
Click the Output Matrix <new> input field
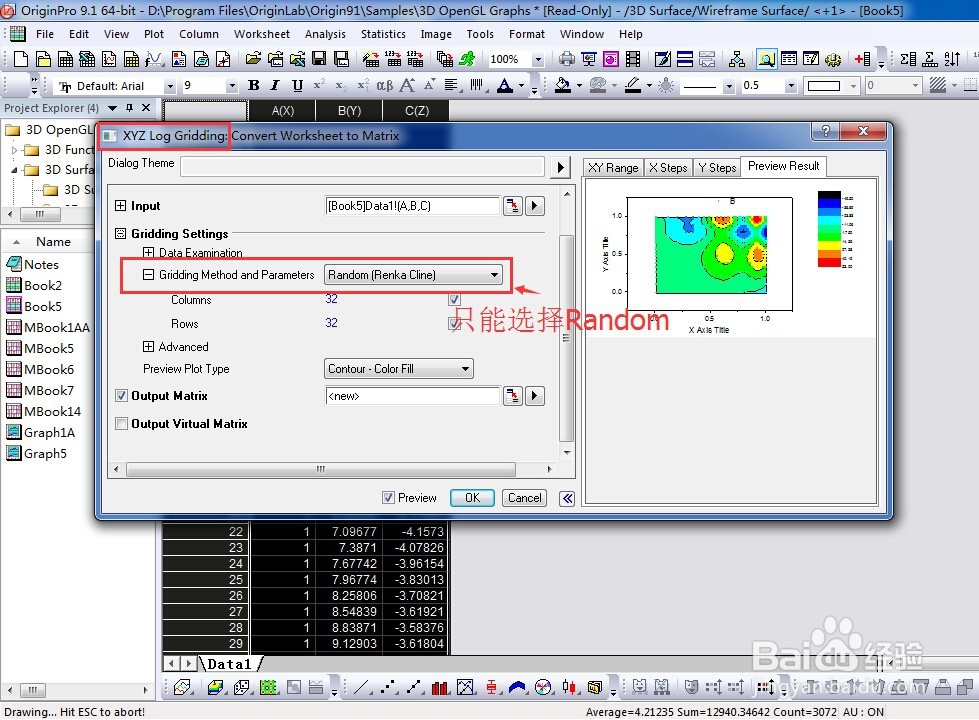(413, 396)
